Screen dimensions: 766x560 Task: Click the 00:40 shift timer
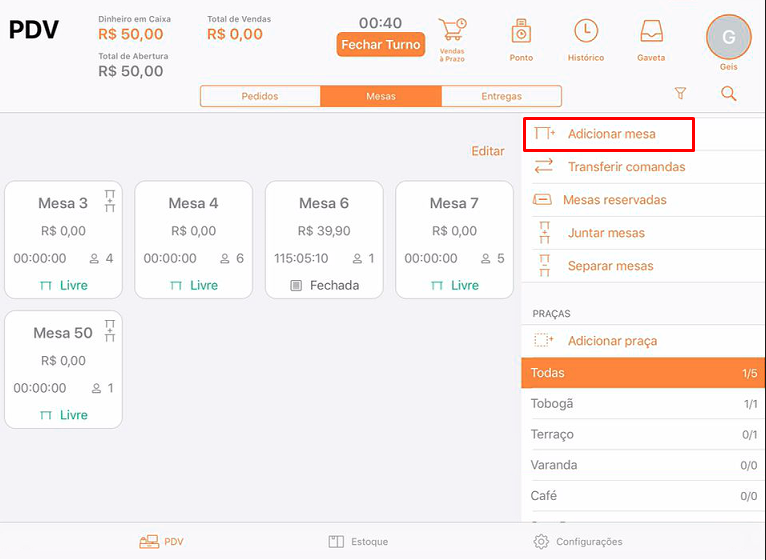pos(380,22)
